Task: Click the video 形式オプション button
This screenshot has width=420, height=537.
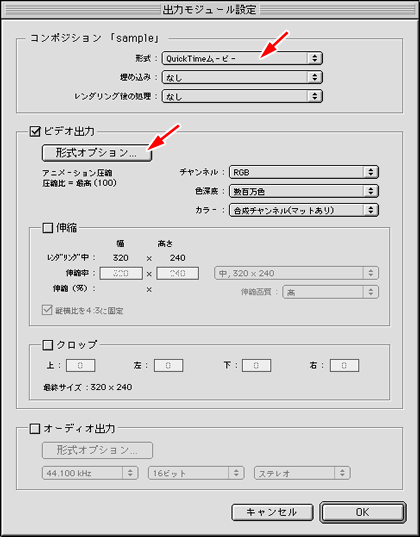Action: 97,153
